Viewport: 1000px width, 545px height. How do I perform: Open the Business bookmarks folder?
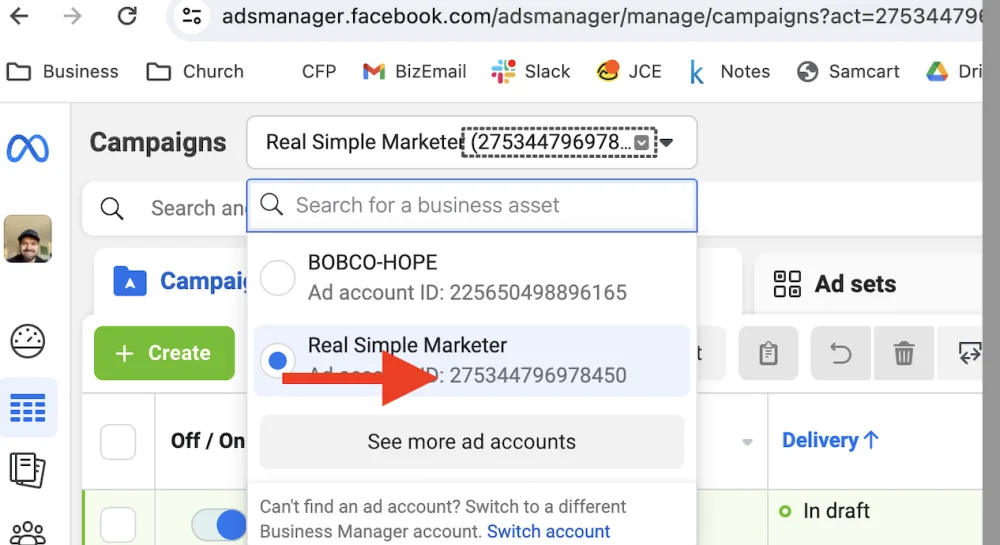62,71
